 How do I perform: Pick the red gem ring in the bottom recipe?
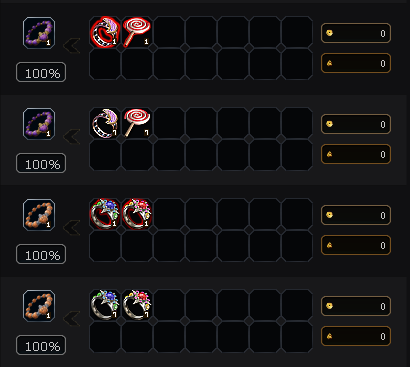(137, 305)
